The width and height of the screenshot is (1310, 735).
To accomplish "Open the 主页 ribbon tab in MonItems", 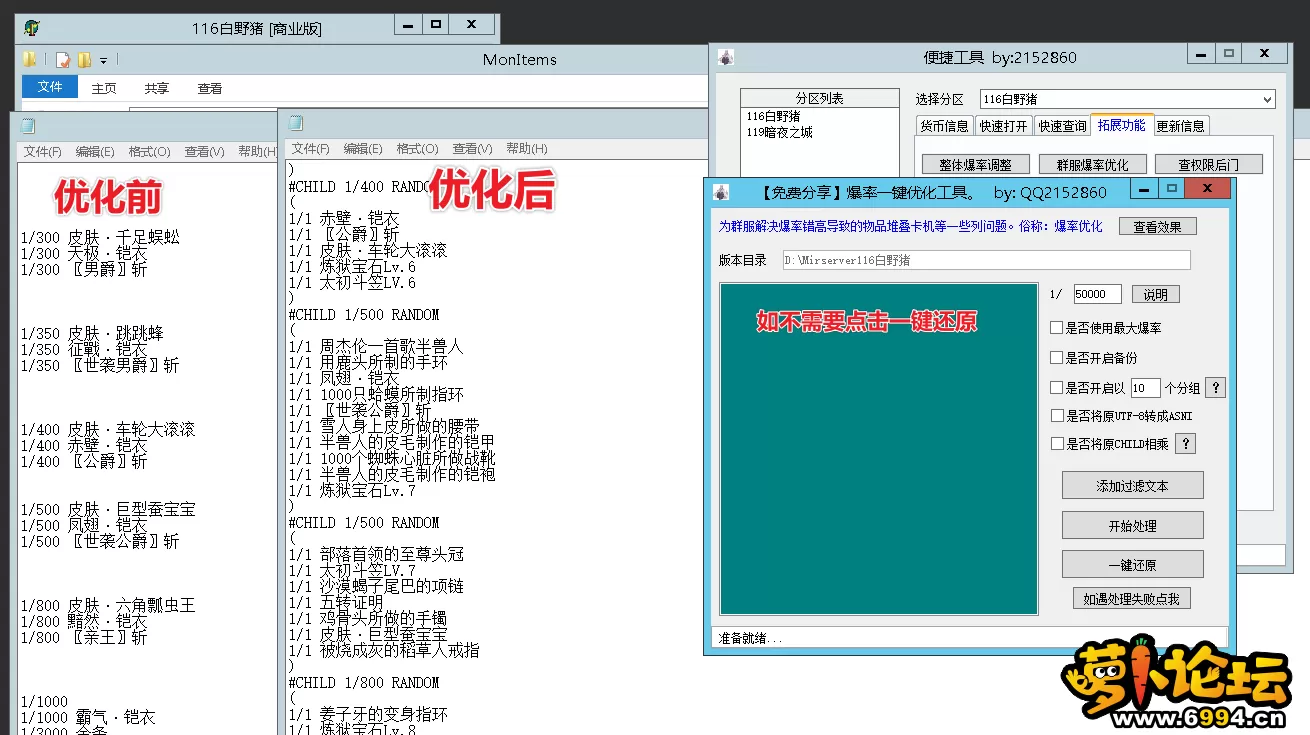I will [x=104, y=88].
